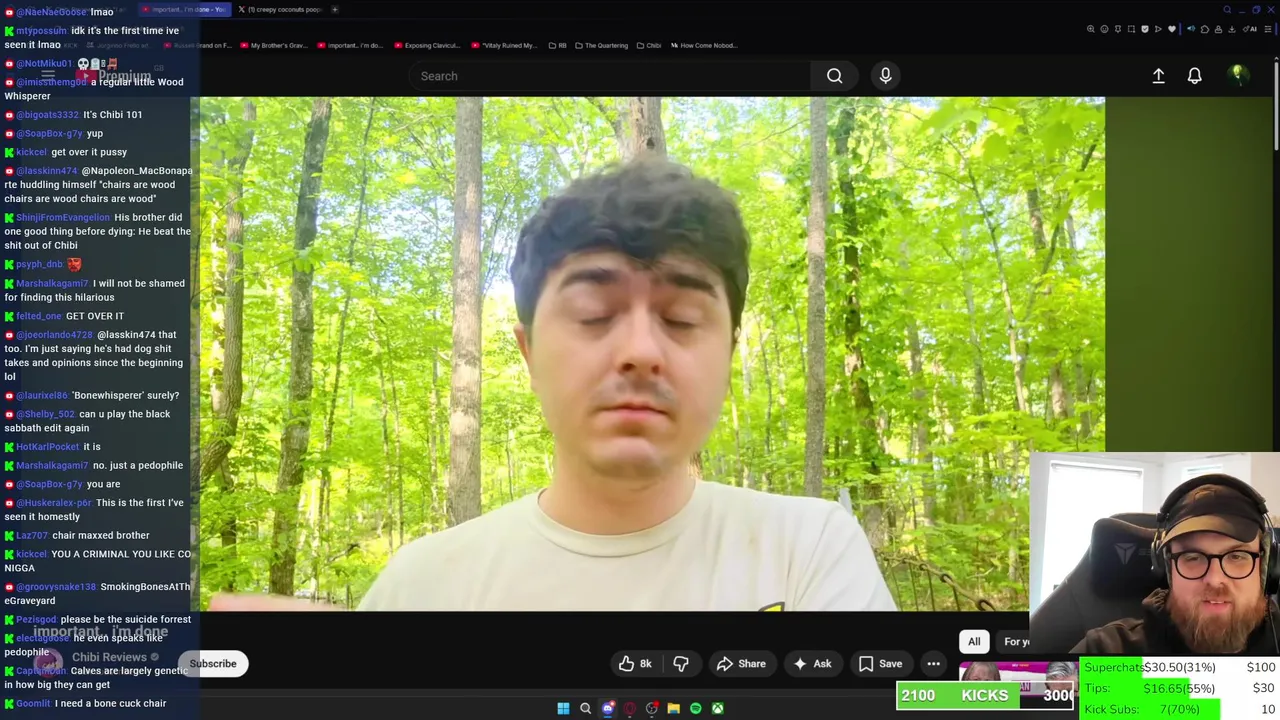Select the 'All' filter chip

click(974, 642)
